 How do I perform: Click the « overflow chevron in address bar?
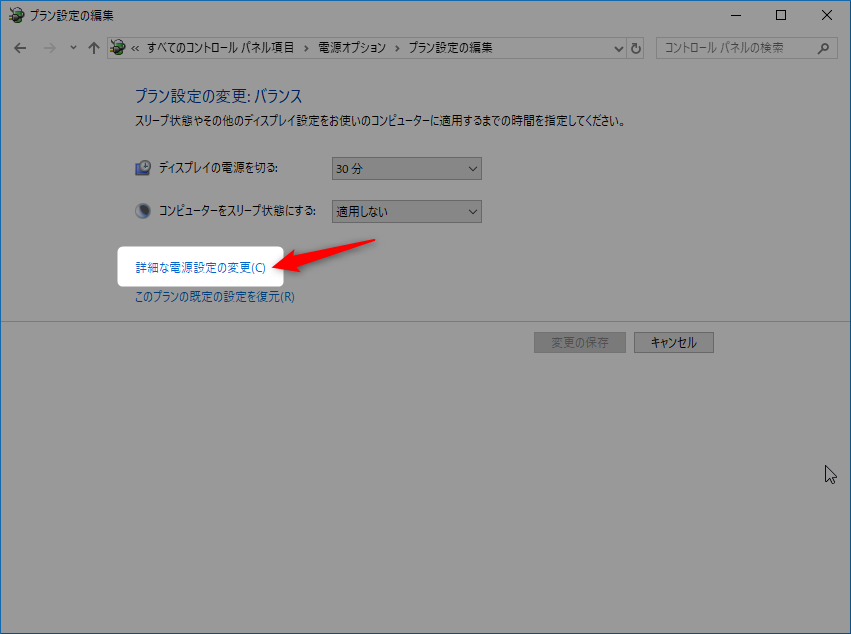135,48
